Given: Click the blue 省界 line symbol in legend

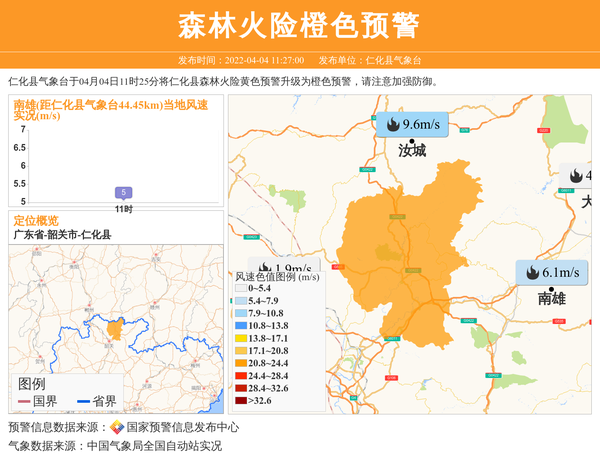Looking at the screenshot, I should click(x=83, y=401).
